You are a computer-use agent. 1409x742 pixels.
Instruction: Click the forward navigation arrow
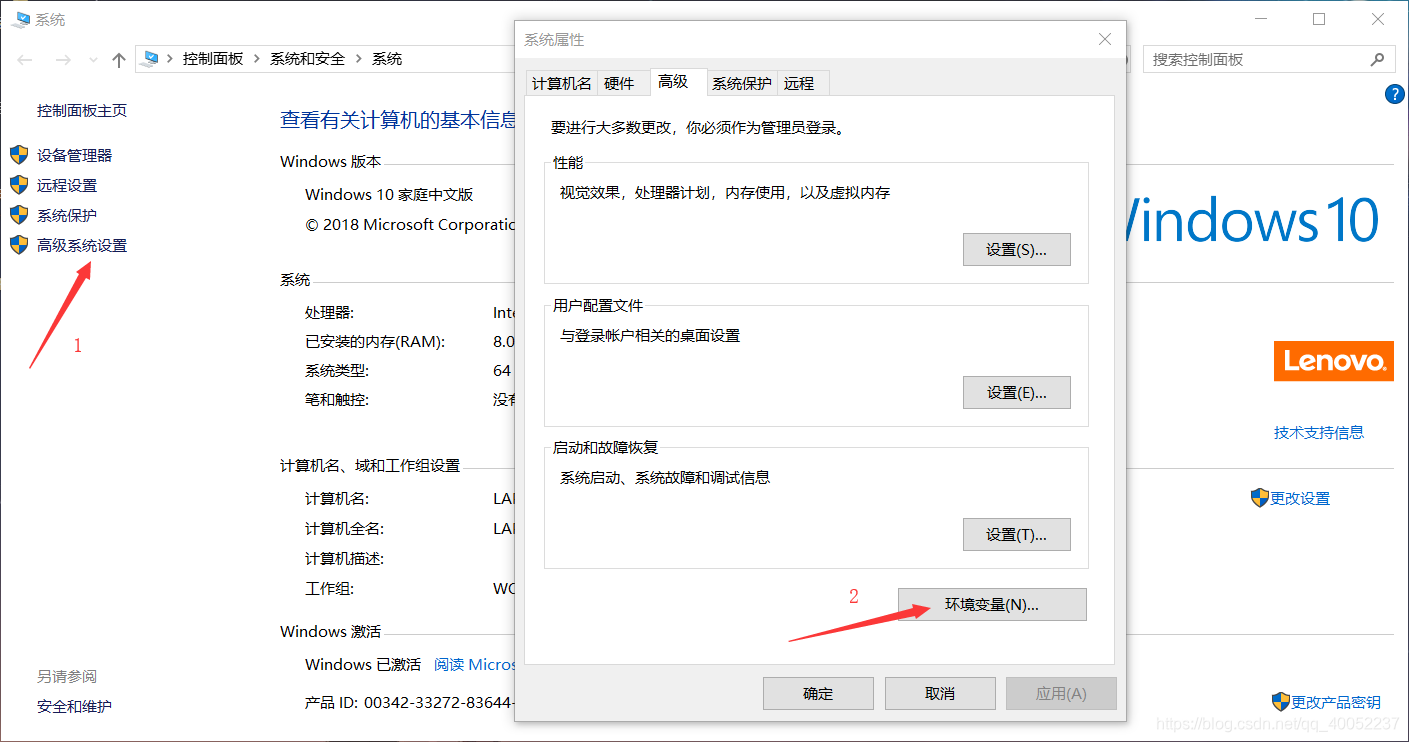[63, 60]
